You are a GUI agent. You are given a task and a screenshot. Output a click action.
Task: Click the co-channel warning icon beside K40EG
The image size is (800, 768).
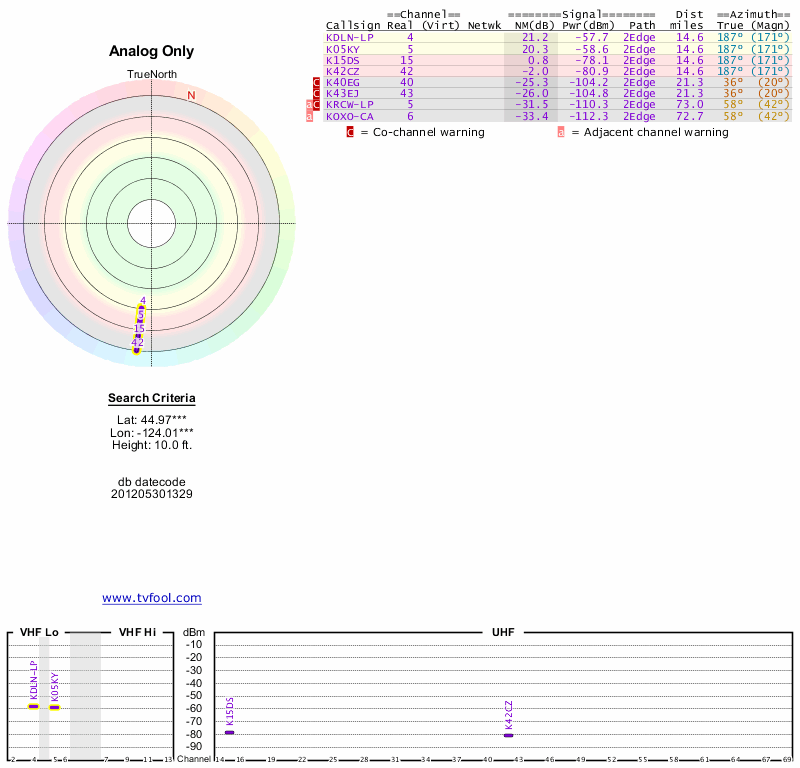[317, 82]
